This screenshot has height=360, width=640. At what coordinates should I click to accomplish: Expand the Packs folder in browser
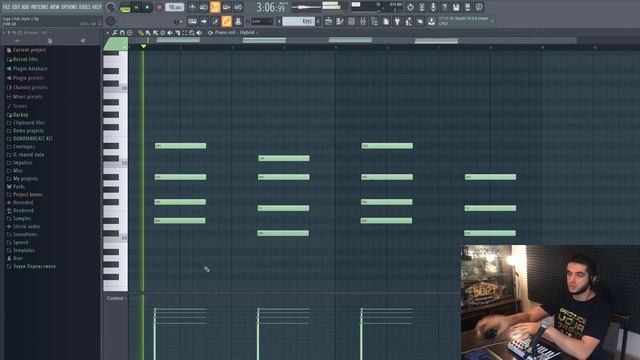pyautogui.click(x=19, y=187)
